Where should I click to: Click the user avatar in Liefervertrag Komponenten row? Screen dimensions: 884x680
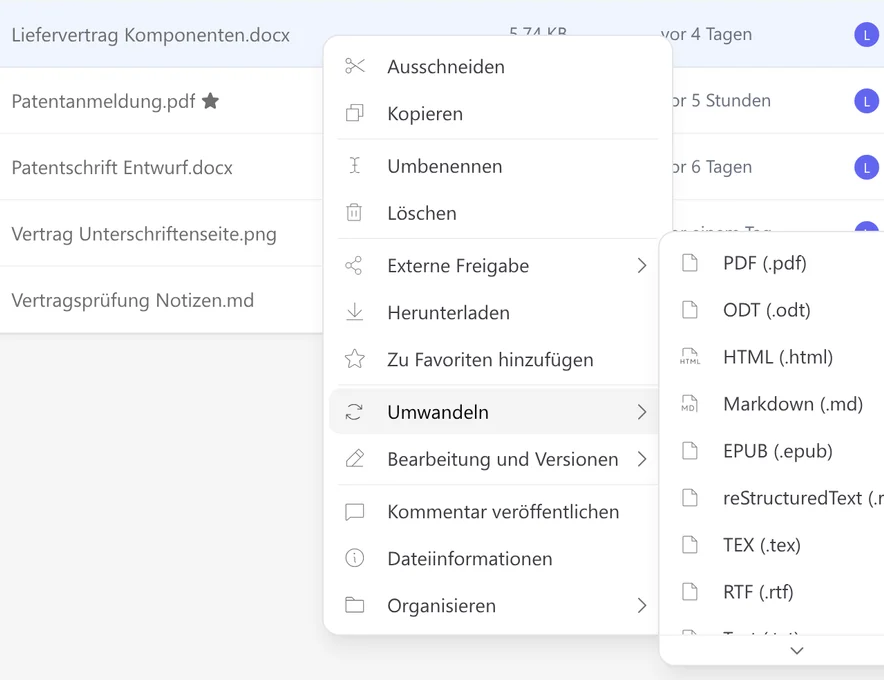pyautogui.click(x=867, y=35)
